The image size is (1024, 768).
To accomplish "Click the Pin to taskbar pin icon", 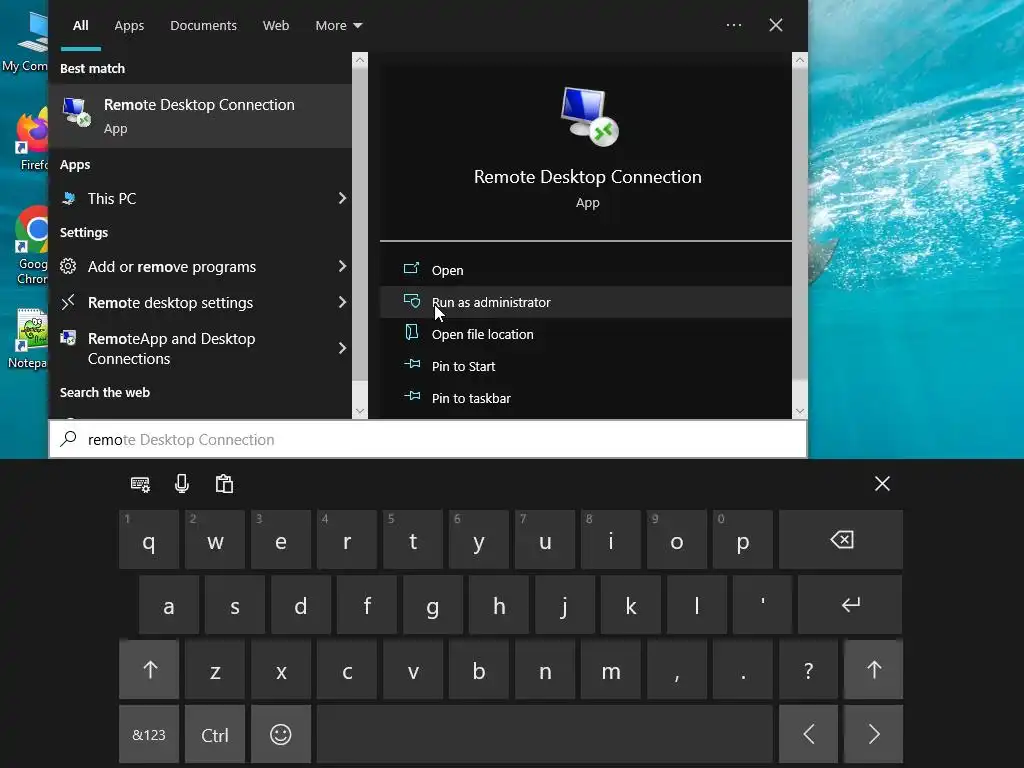I will click(x=412, y=396).
